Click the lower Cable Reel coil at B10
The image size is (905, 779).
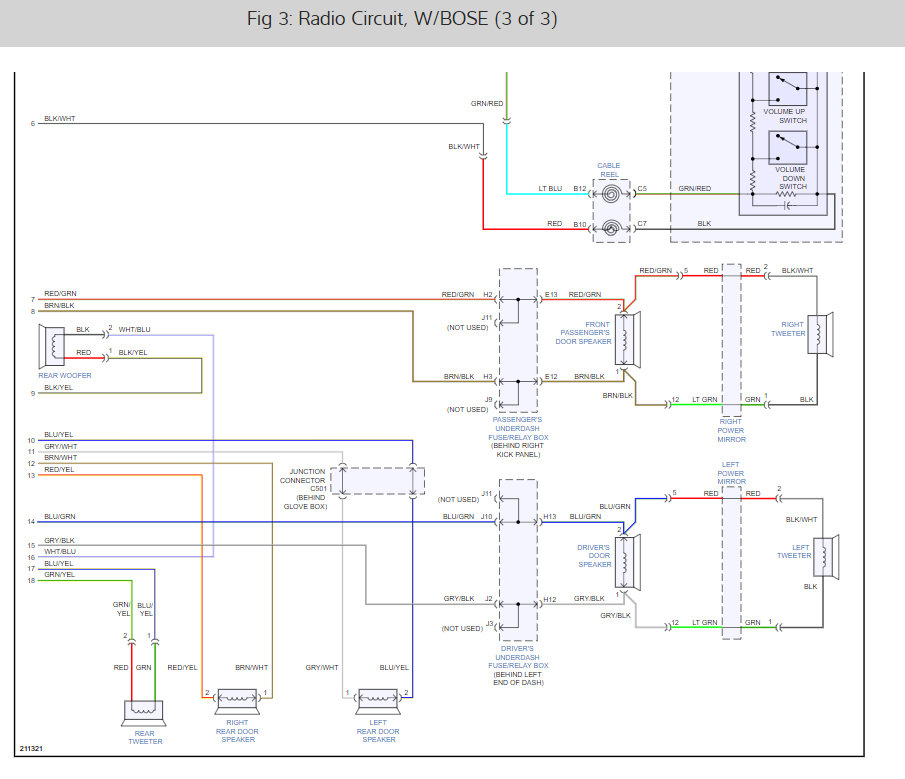[x=611, y=229]
